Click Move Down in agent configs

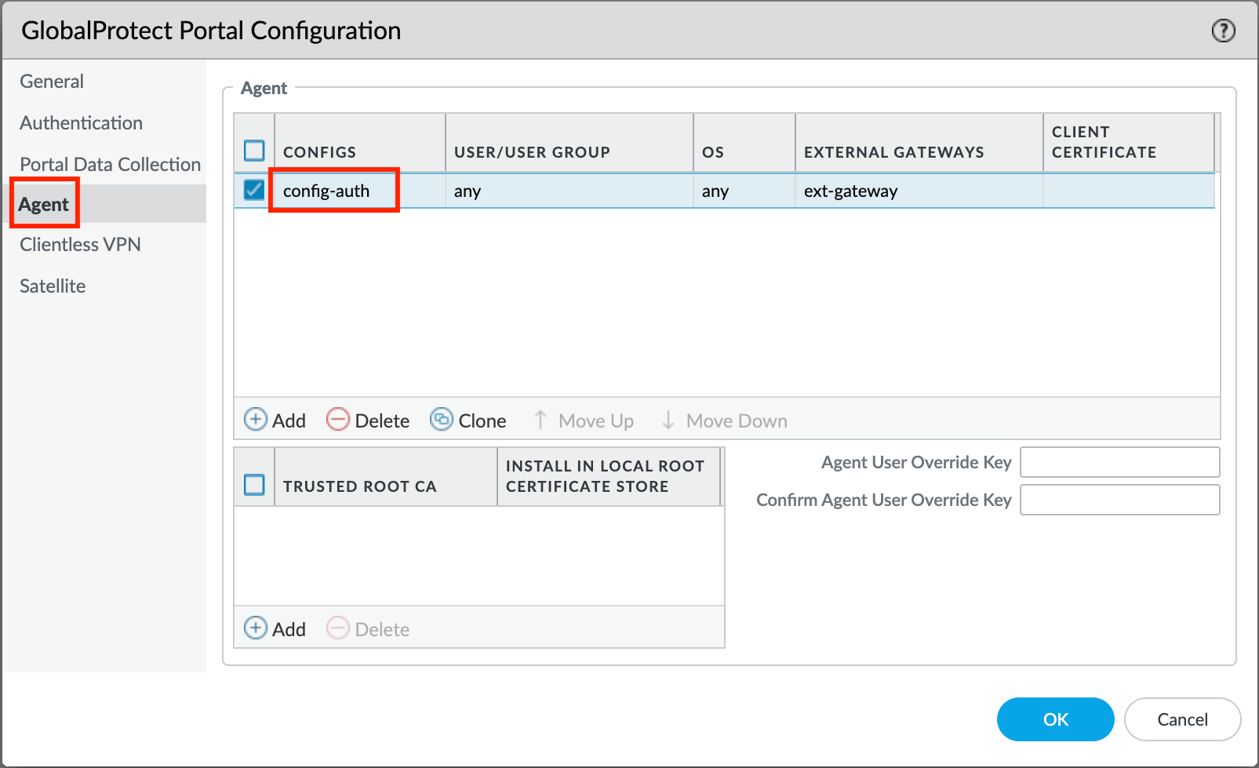(x=724, y=420)
